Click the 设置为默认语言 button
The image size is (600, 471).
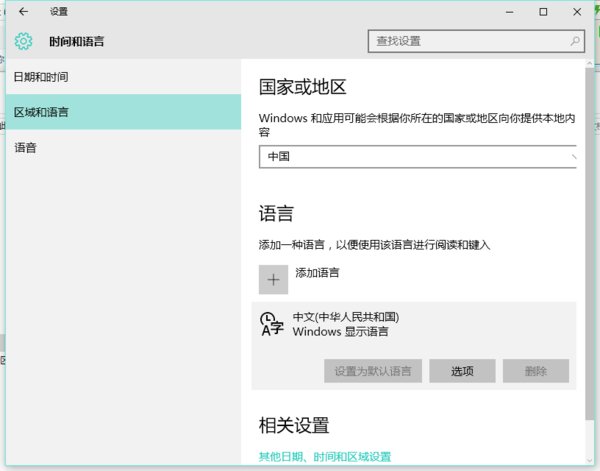pyautogui.click(x=373, y=371)
